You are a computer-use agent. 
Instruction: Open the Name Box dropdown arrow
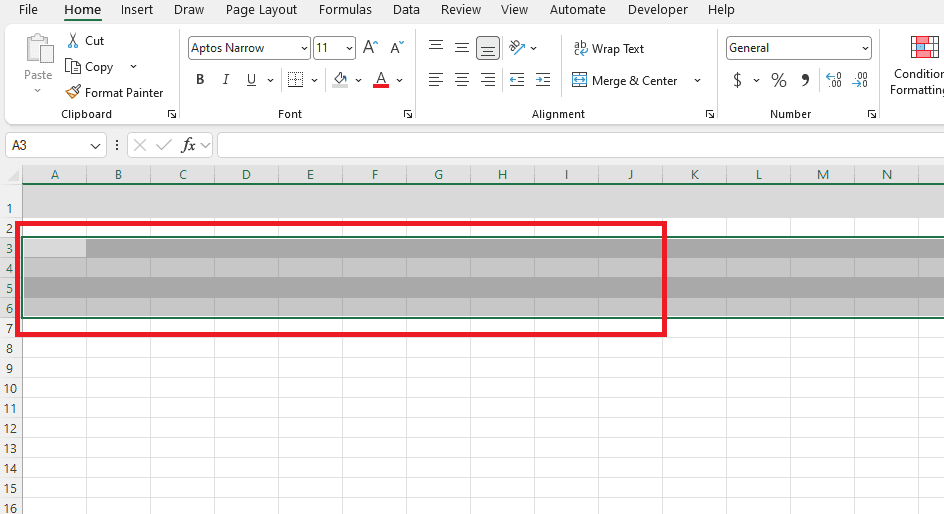coord(95,146)
